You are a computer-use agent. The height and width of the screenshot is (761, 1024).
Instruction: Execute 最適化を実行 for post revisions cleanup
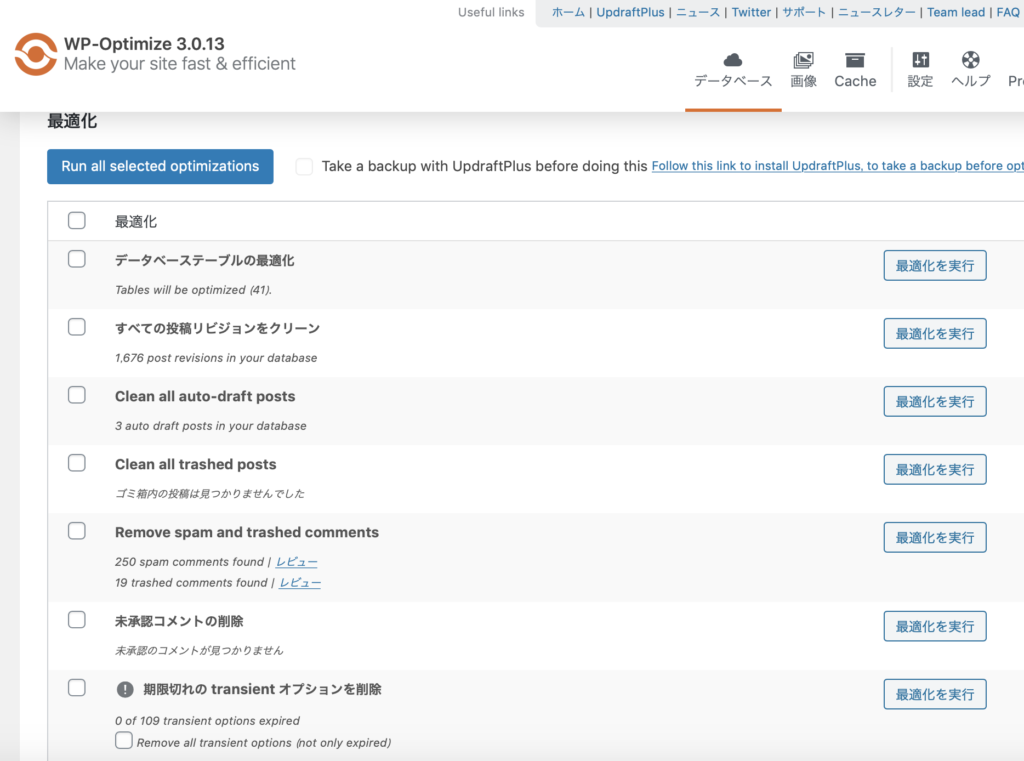click(934, 333)
